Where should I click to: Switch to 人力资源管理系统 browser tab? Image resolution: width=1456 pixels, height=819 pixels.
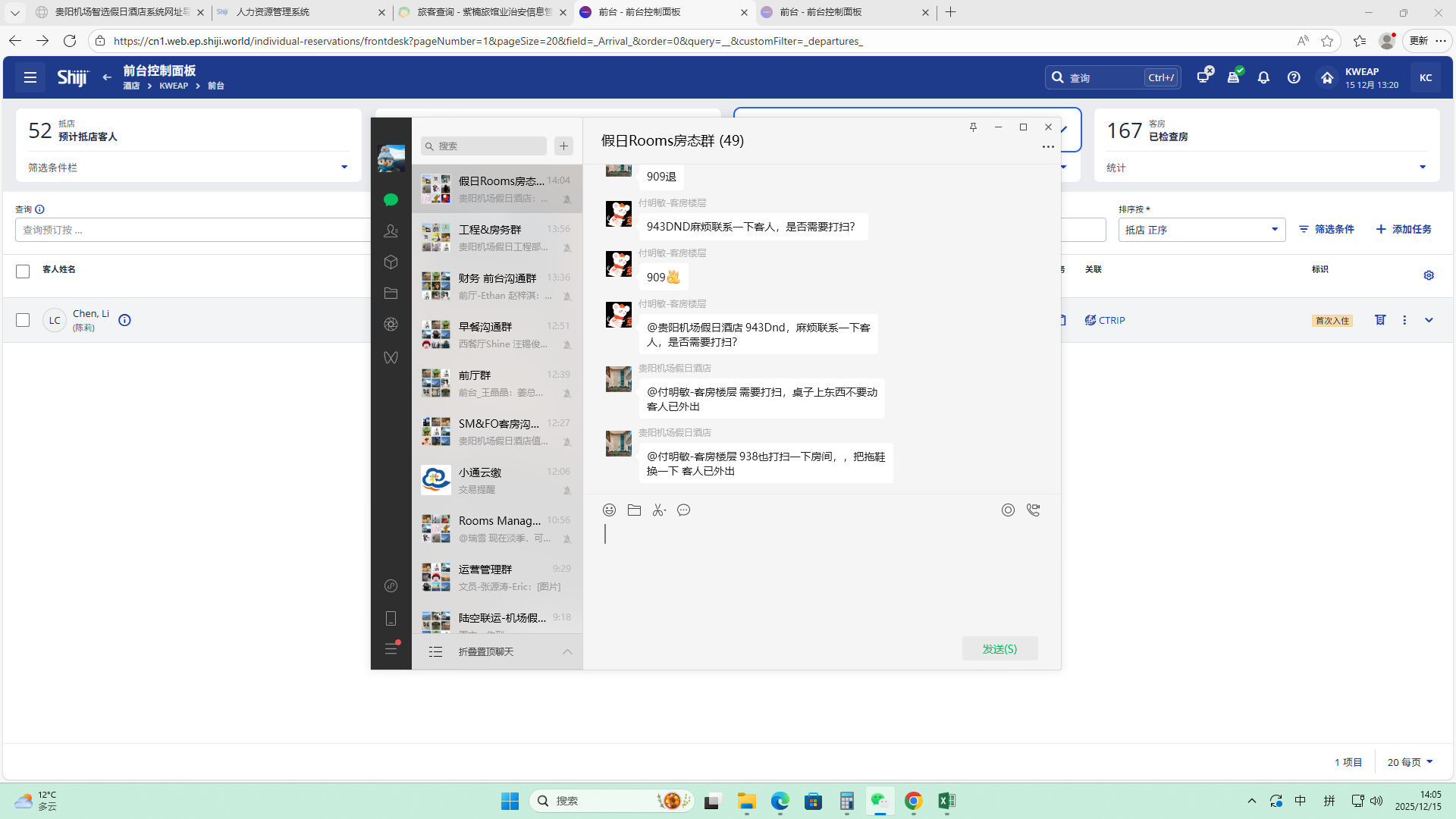[x=273, y=12]
